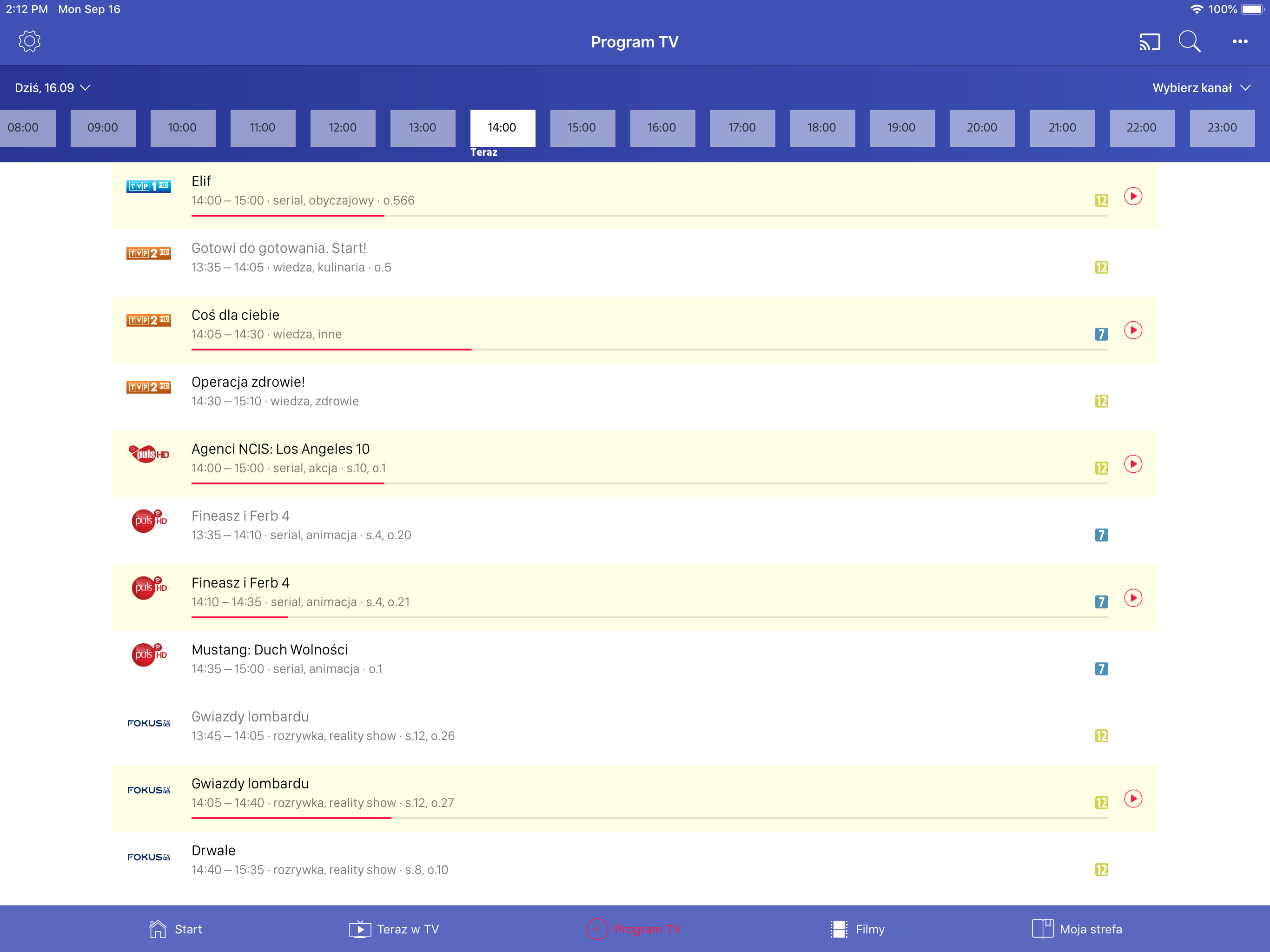
Task: Open the Moja strefa tab
Action: pos(1077,929)
